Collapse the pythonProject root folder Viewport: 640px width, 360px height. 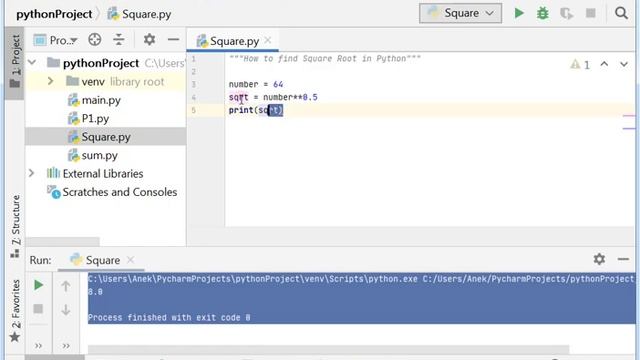pos(32,62)
